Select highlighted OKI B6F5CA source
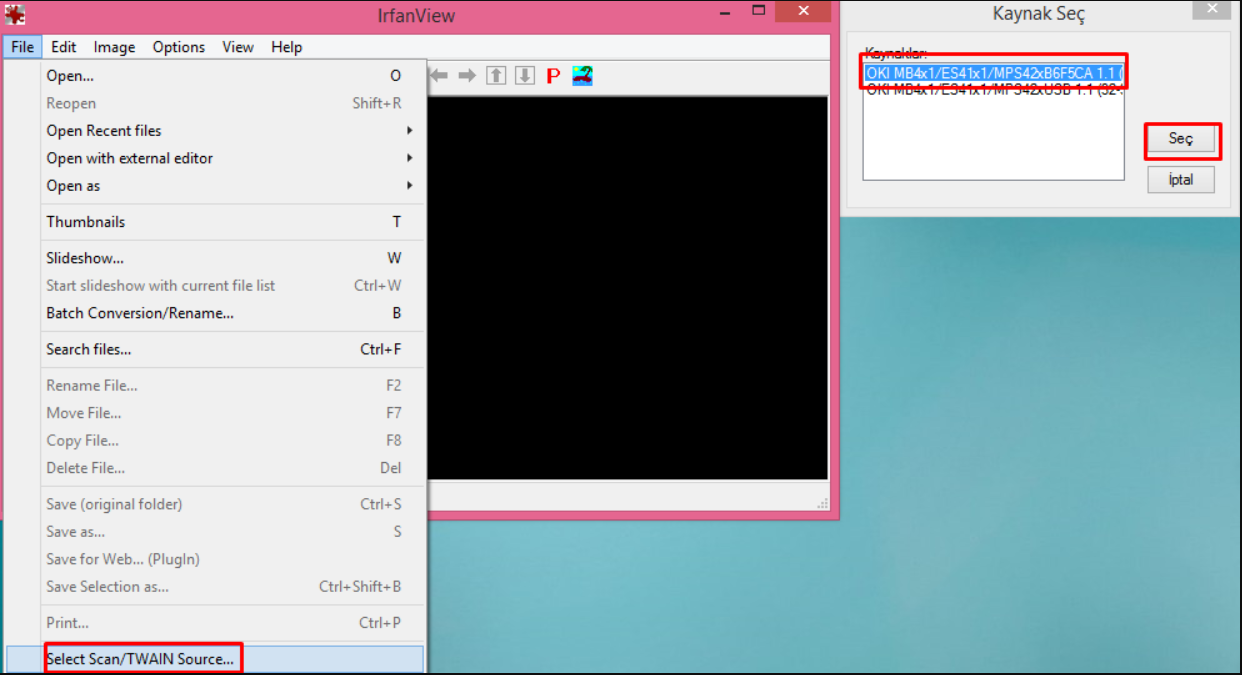This screenshot has width=1242, height=675. [994, 73]
